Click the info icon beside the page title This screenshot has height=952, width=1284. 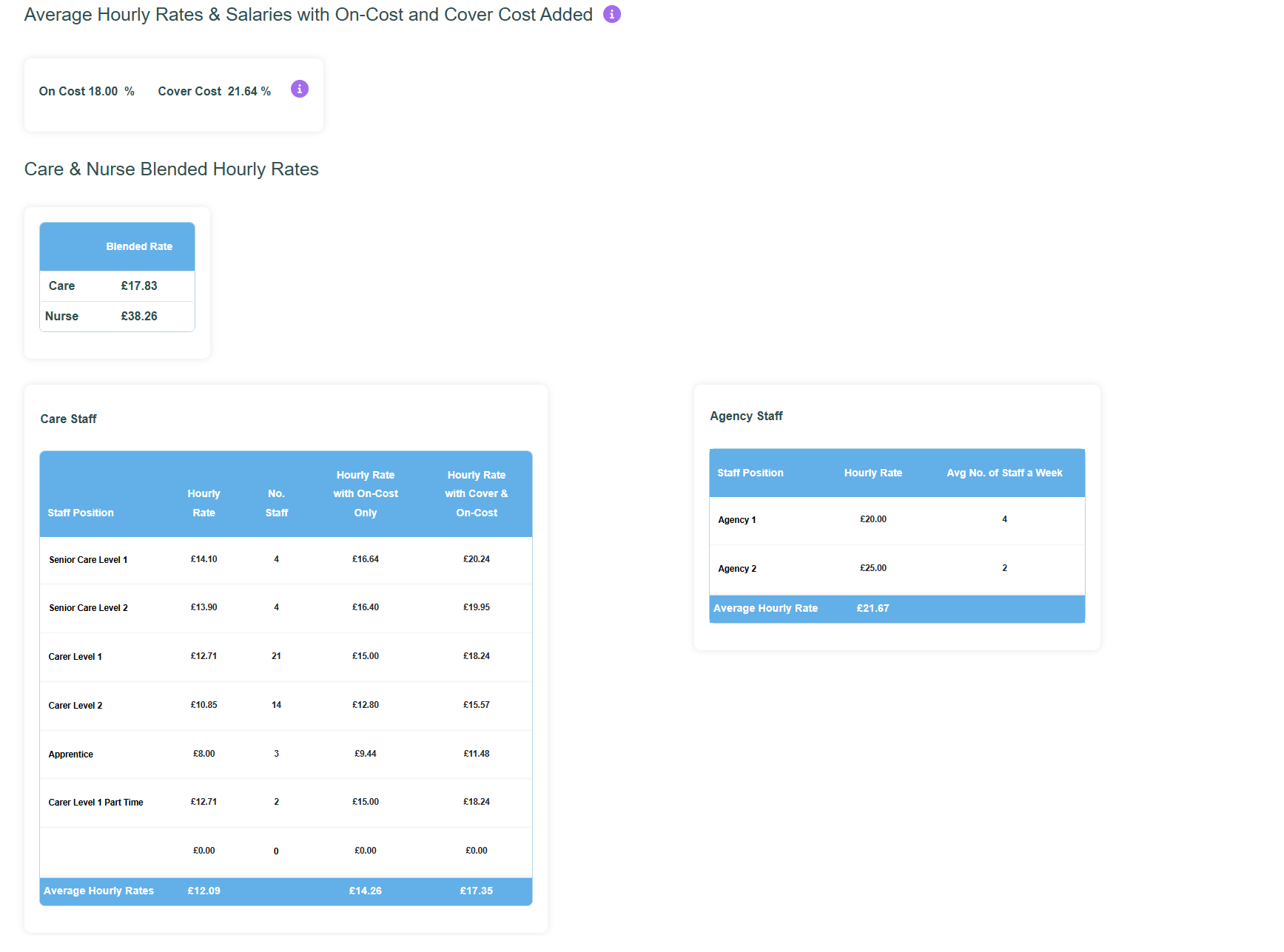[x=611, y=14]
